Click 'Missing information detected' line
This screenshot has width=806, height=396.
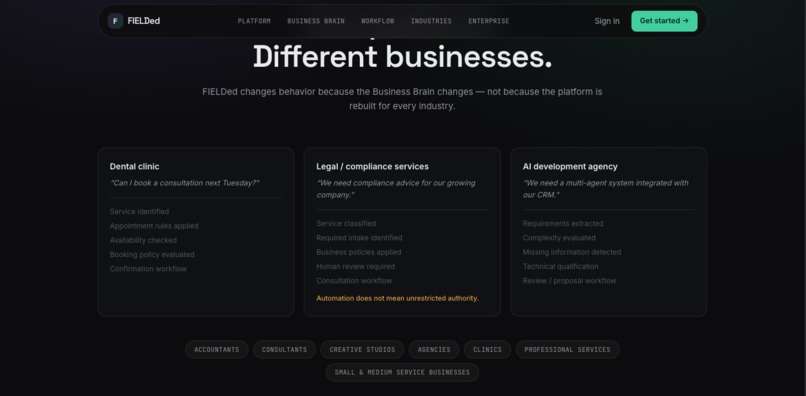572,253
